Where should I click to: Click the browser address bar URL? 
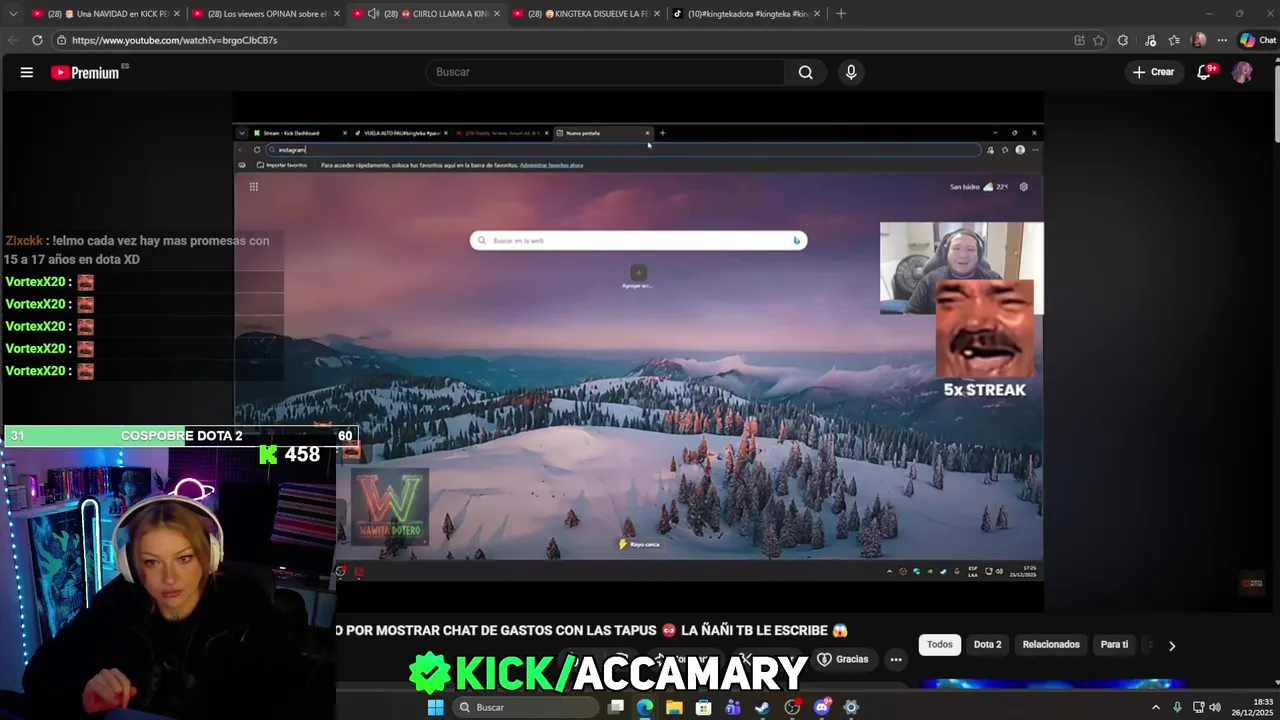tap(174, 40)
